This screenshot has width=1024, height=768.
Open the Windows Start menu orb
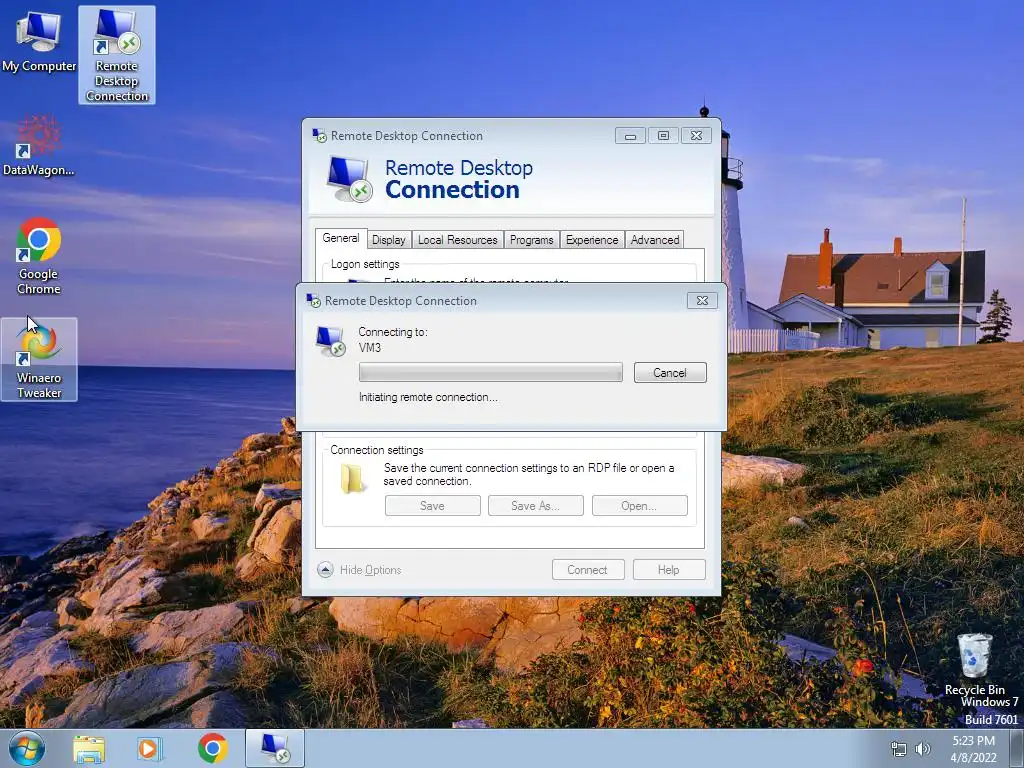(x=27, y=748)
